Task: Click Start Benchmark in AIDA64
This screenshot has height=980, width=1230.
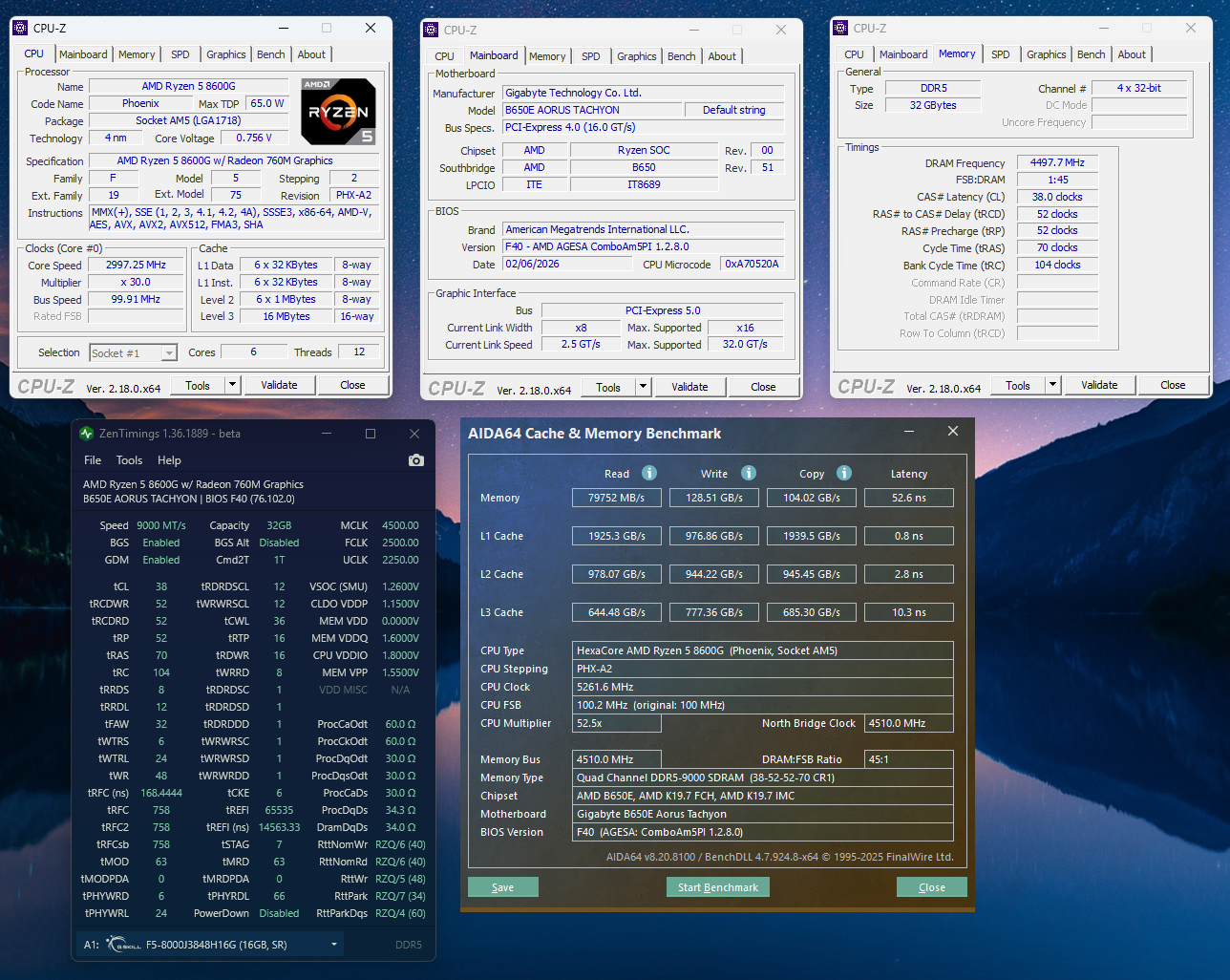Action: 718,887
